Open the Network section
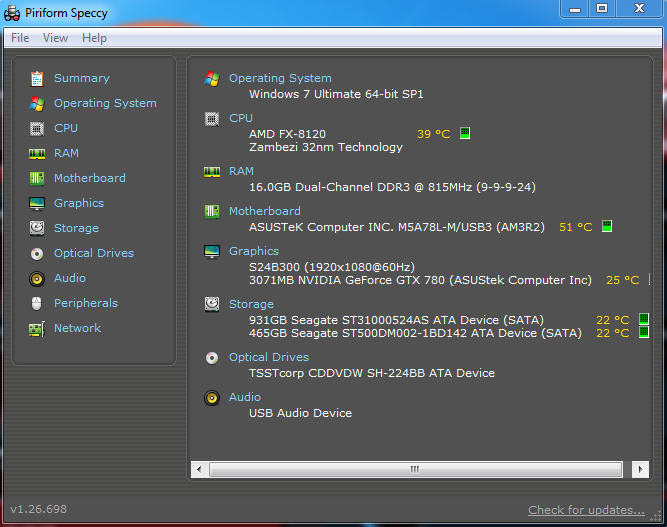Image resolution: width=667 pixels, height=527 pixels. [x=77, y=328]
